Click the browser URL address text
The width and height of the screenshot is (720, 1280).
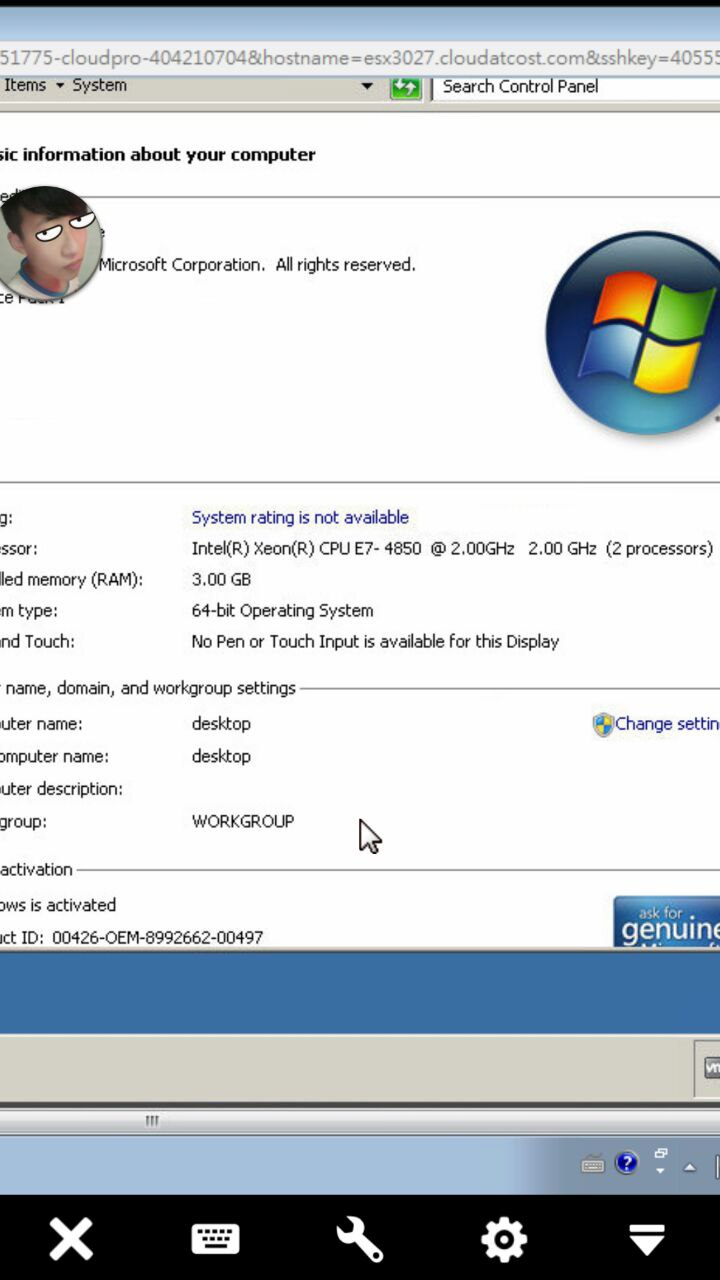360,58
